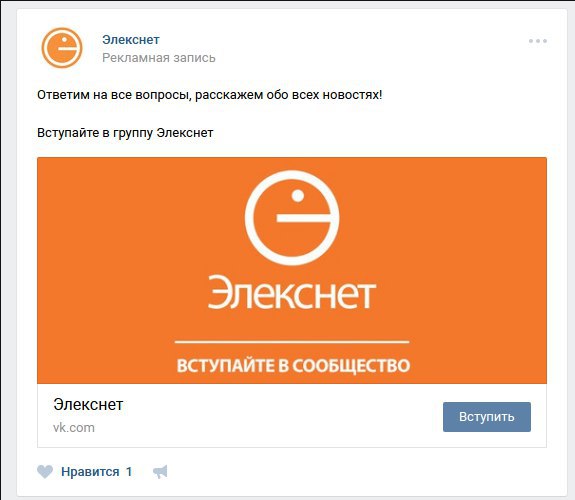Viewport: 575px width, 500px height.
Task: Click the Рекламная запись label
Action: coord(159,58)
